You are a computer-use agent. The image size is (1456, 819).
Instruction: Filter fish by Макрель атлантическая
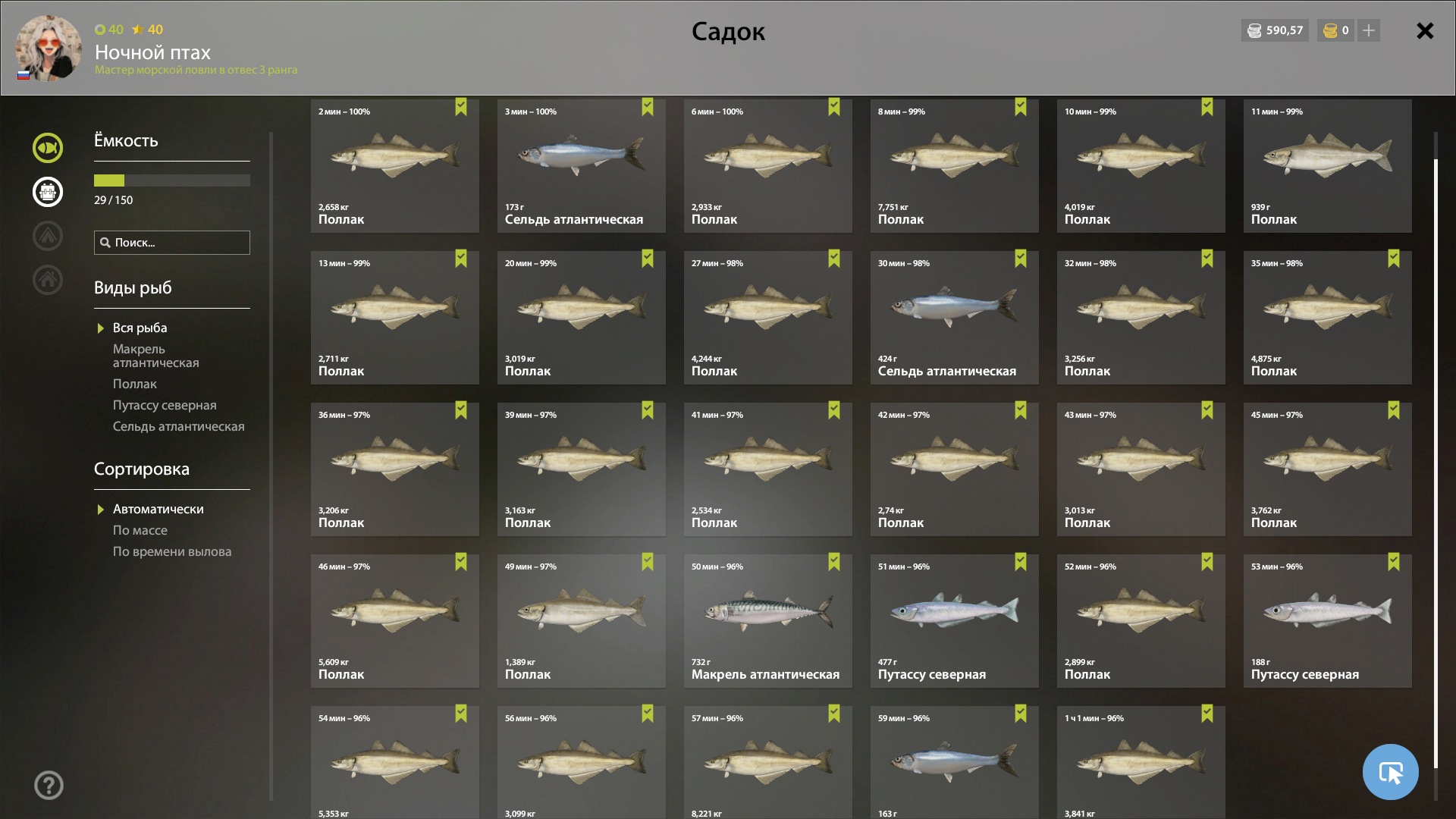tap(156, 356)
